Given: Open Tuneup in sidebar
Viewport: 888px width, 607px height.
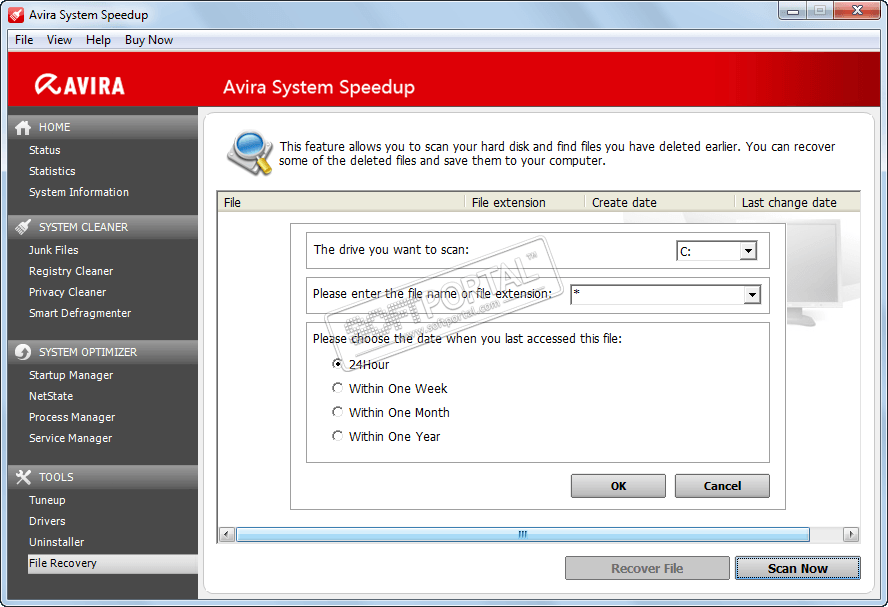Looking at the screenshot, I should 47,500.
